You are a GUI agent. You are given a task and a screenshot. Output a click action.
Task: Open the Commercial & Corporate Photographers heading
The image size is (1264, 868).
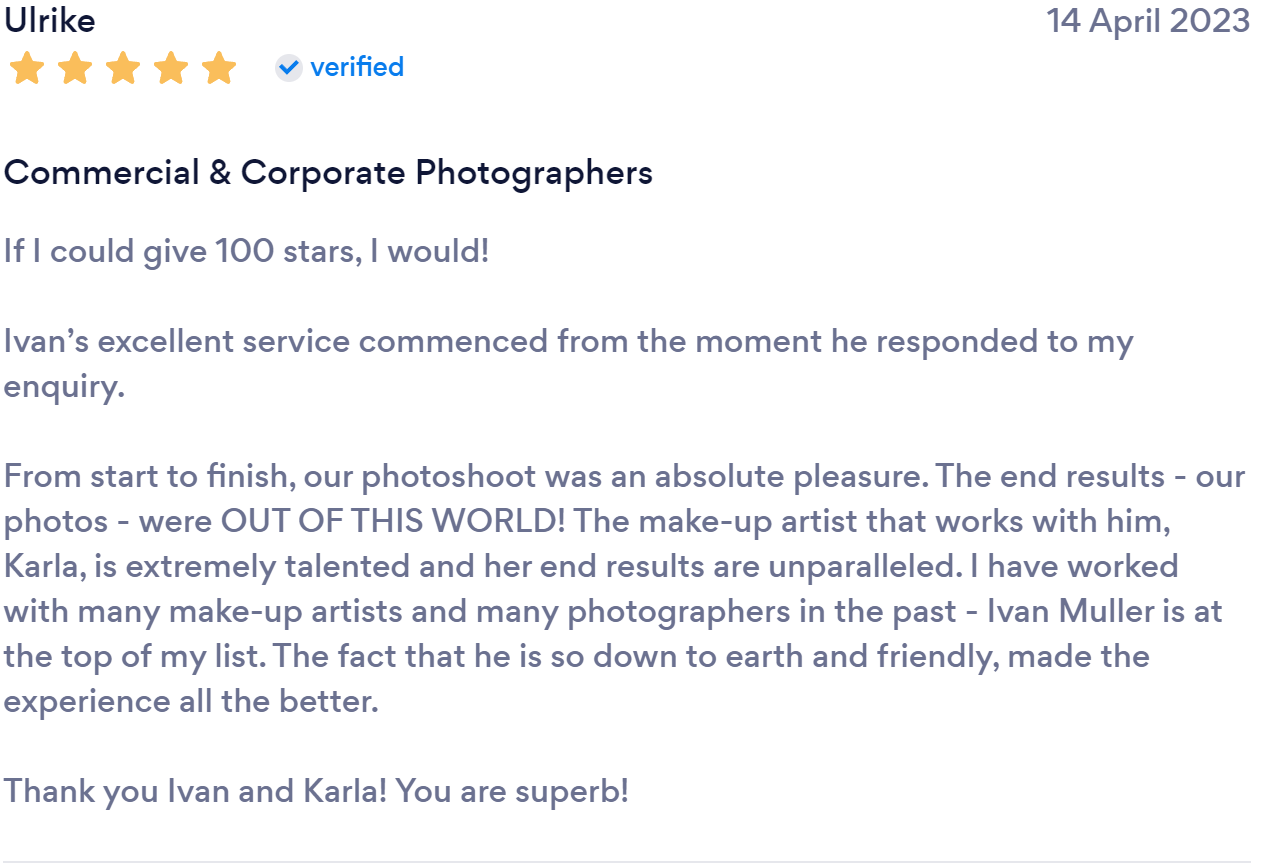328,173
